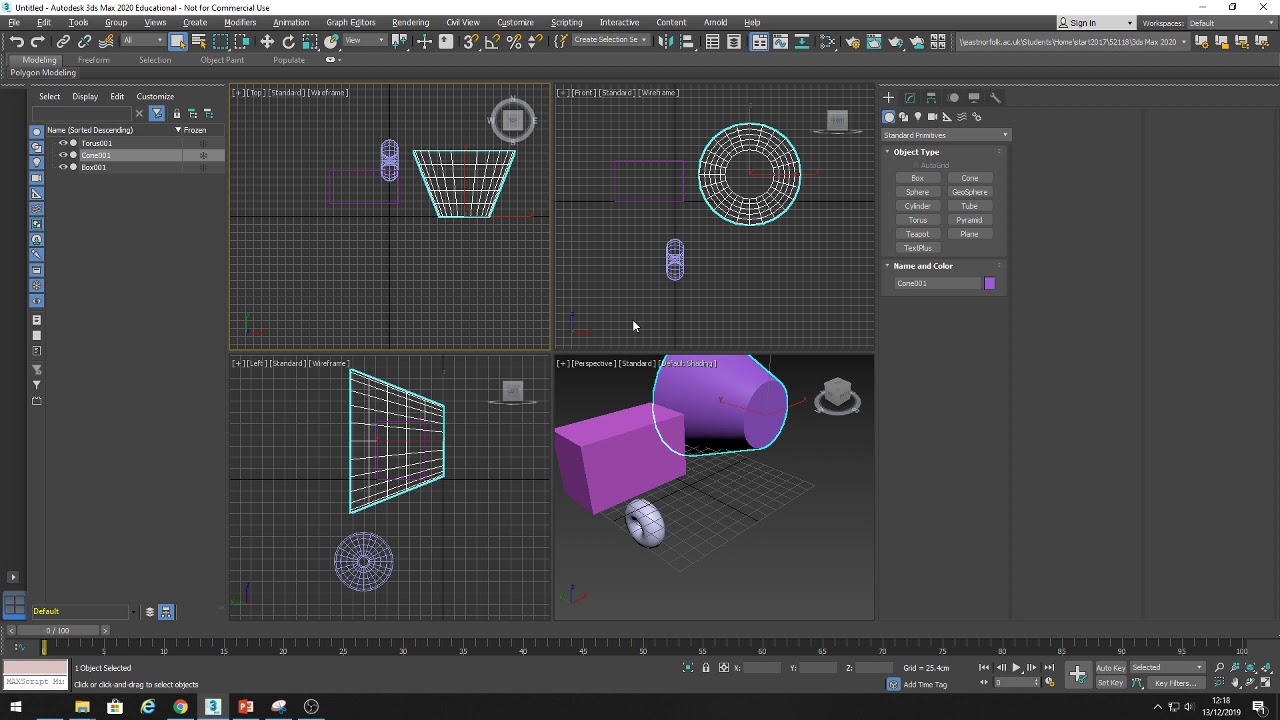Toggle Percent Snap in toolbar
The image size is (1280, 720).
(514, 41)
